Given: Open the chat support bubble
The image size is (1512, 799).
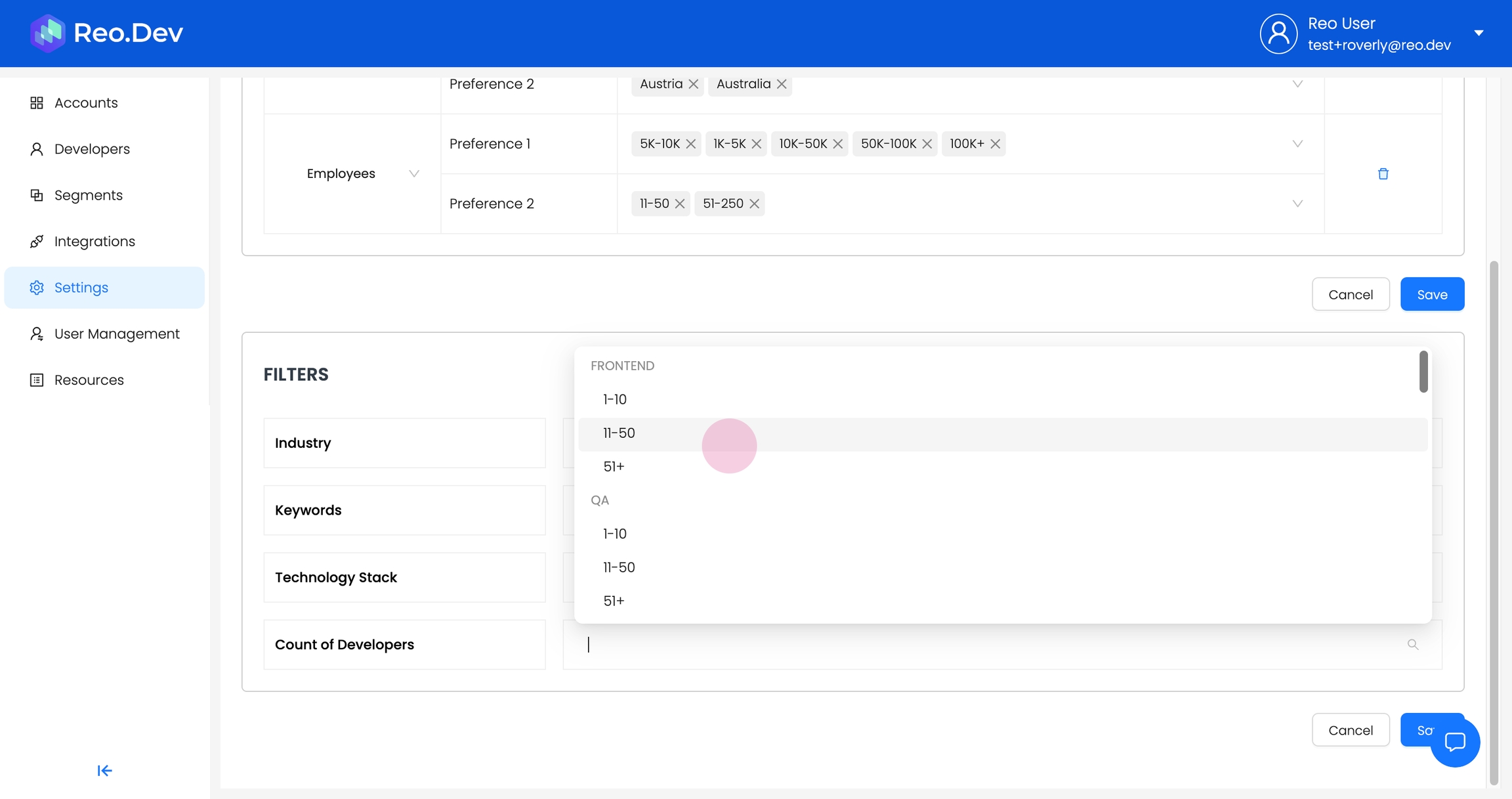Looking at the screenshot, I should point(1454,742).
